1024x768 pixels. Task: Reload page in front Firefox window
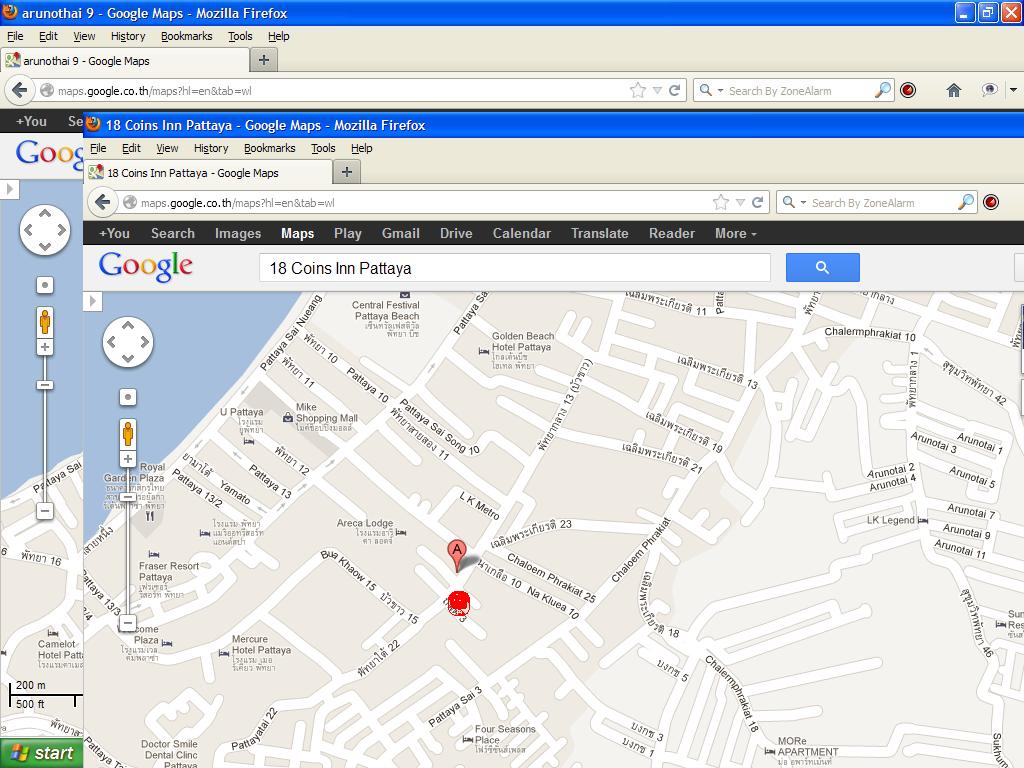point(758,202)
